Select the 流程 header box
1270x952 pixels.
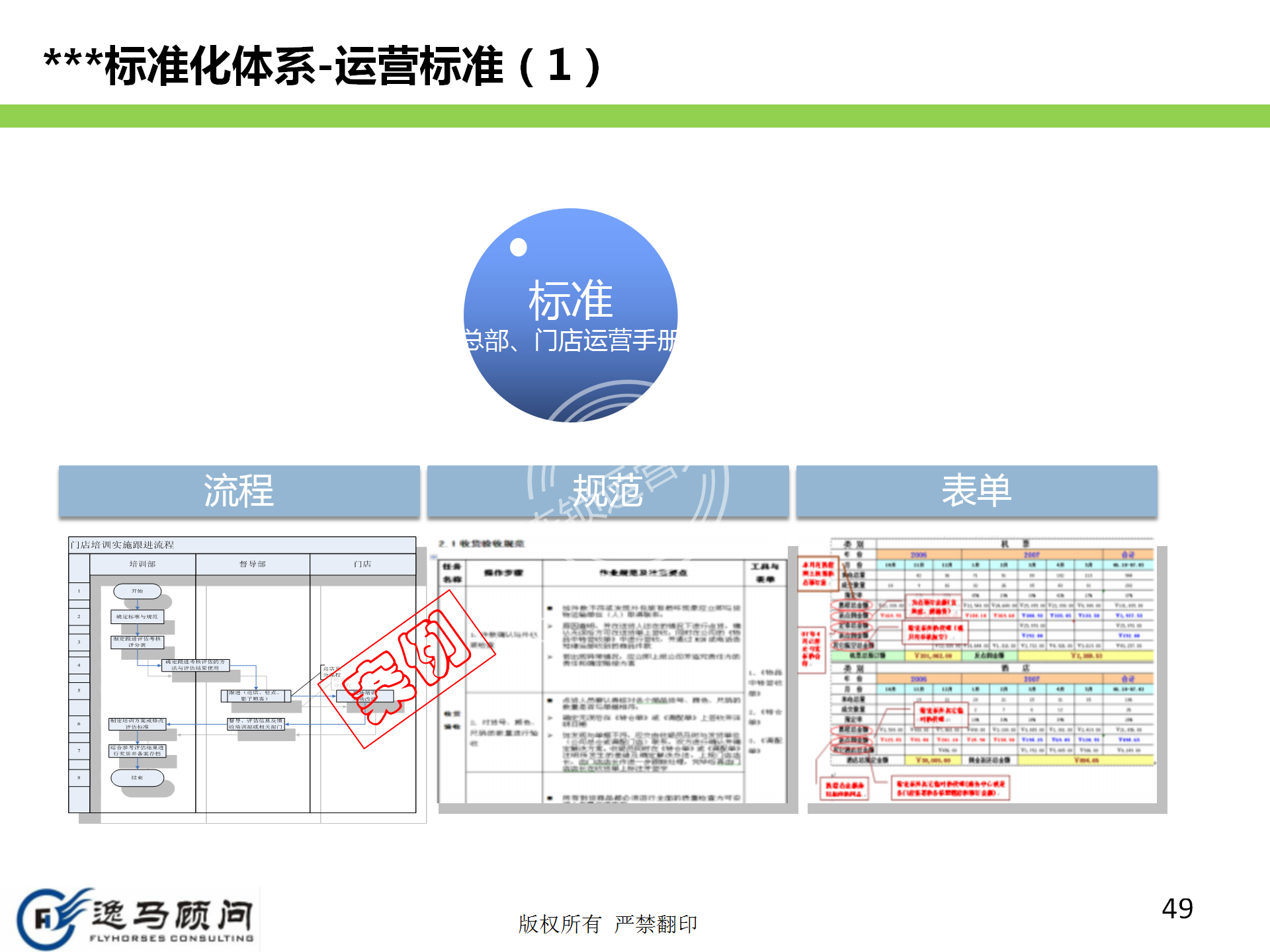pyautogui.click(x=239, y=491)
